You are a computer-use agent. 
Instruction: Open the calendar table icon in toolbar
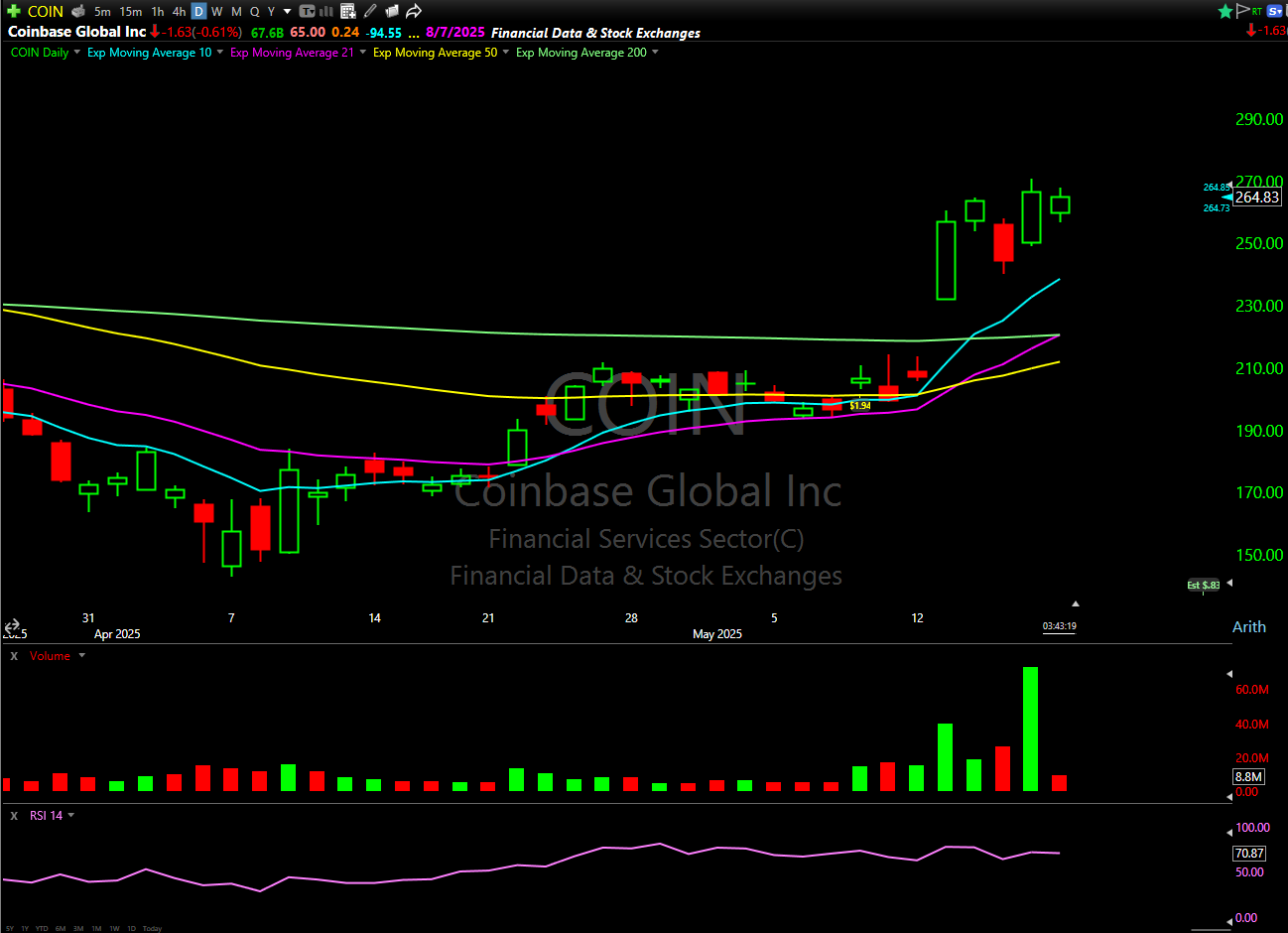coord(348,11)
